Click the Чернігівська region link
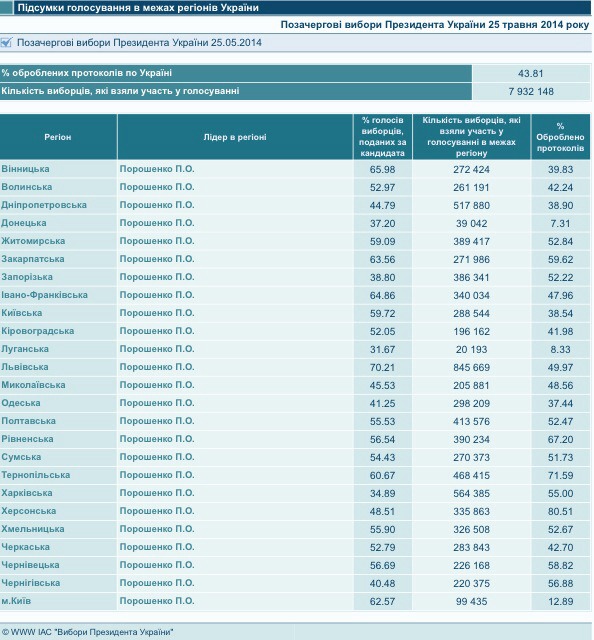Viewport: 594px width, 640px height. [x=31, y=583]
